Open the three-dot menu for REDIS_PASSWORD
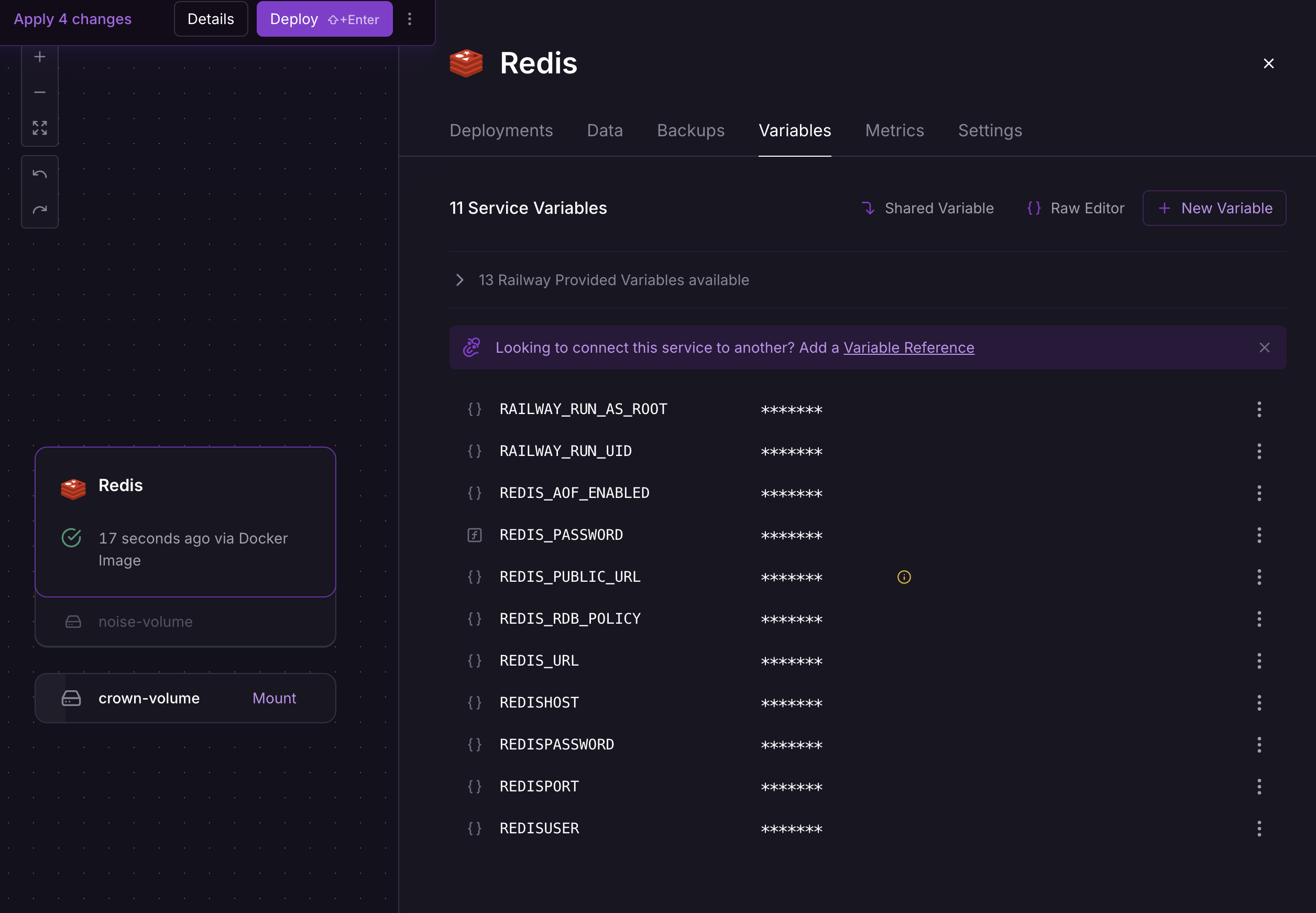This screenshot has width=1316, height=913. point(1259,535)
